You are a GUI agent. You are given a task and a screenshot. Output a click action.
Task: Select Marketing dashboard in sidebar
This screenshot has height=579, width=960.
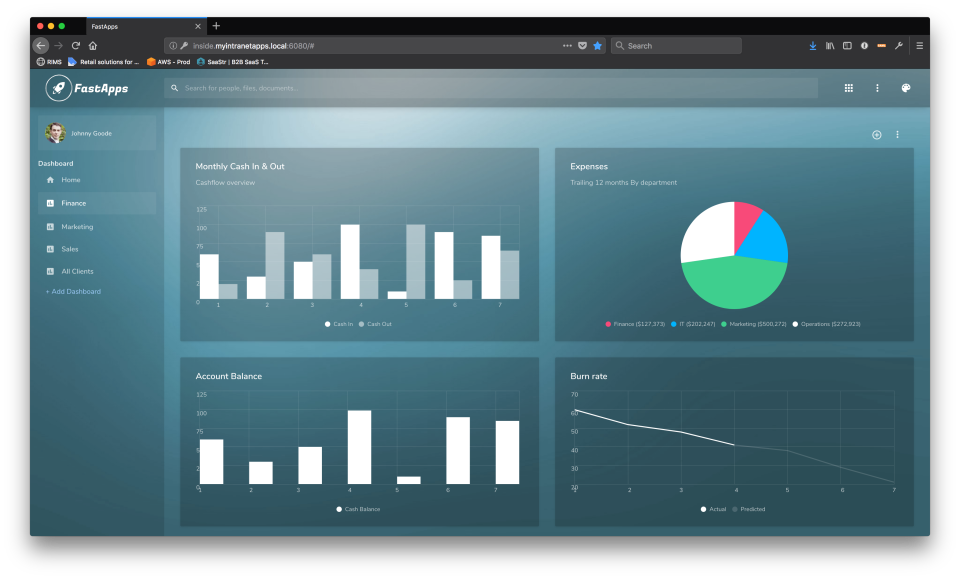[77, 227]
